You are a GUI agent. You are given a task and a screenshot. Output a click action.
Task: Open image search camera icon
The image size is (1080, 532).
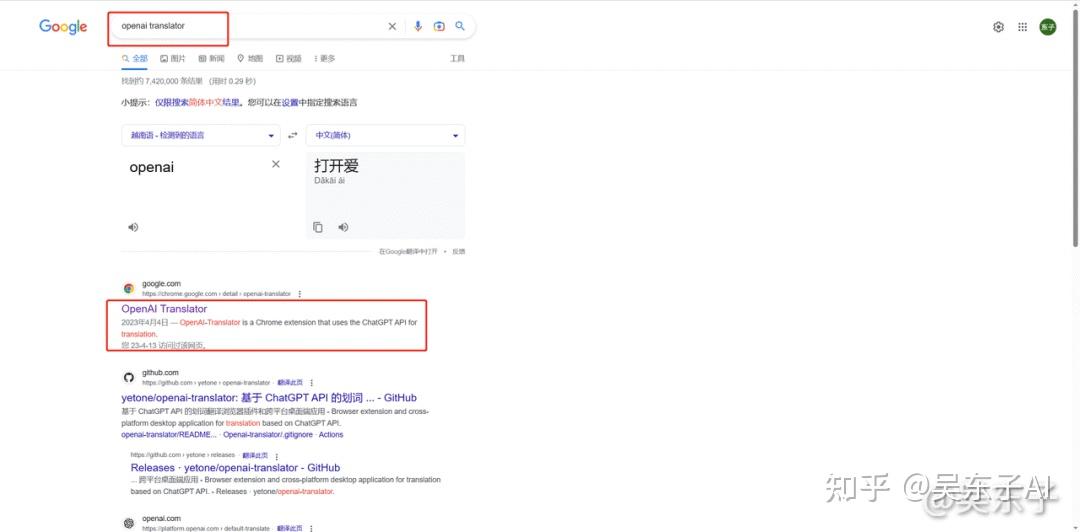pyautogui.click(x=439, y=26)
